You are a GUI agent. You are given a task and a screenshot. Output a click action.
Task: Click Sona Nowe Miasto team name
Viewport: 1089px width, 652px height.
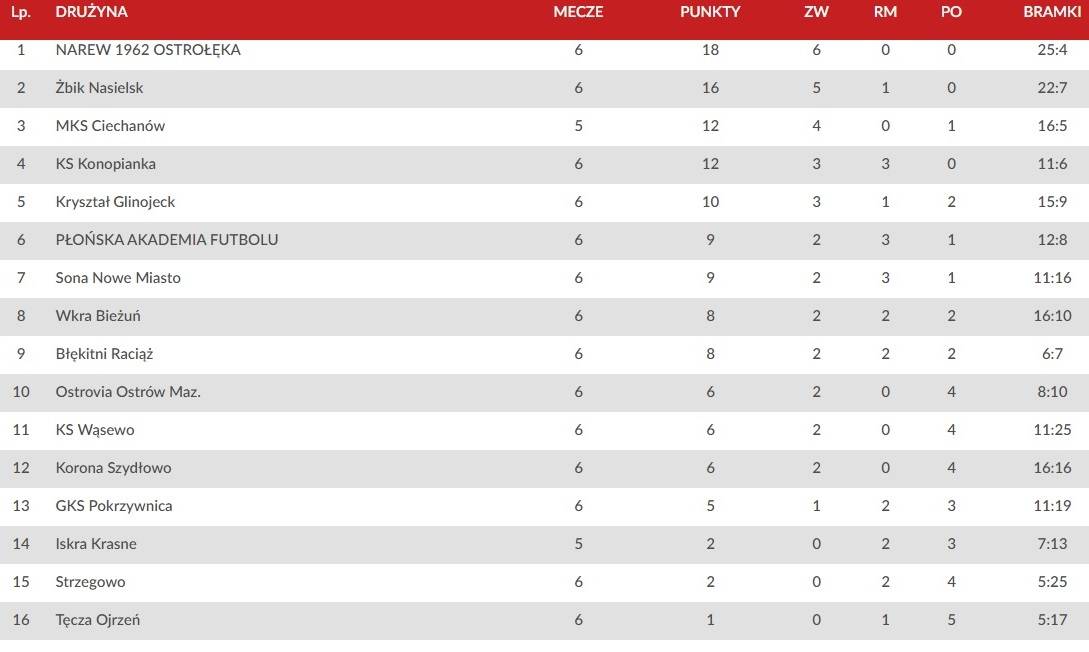(x=118, y=278)
